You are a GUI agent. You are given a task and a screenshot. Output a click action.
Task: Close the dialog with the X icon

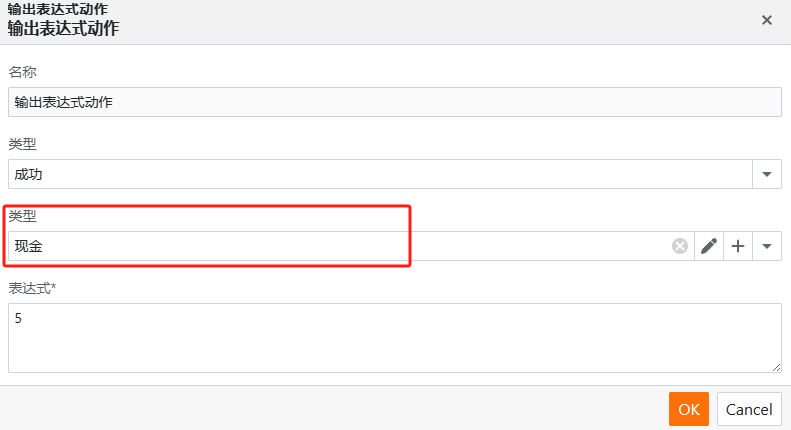(x=767, y=20)
